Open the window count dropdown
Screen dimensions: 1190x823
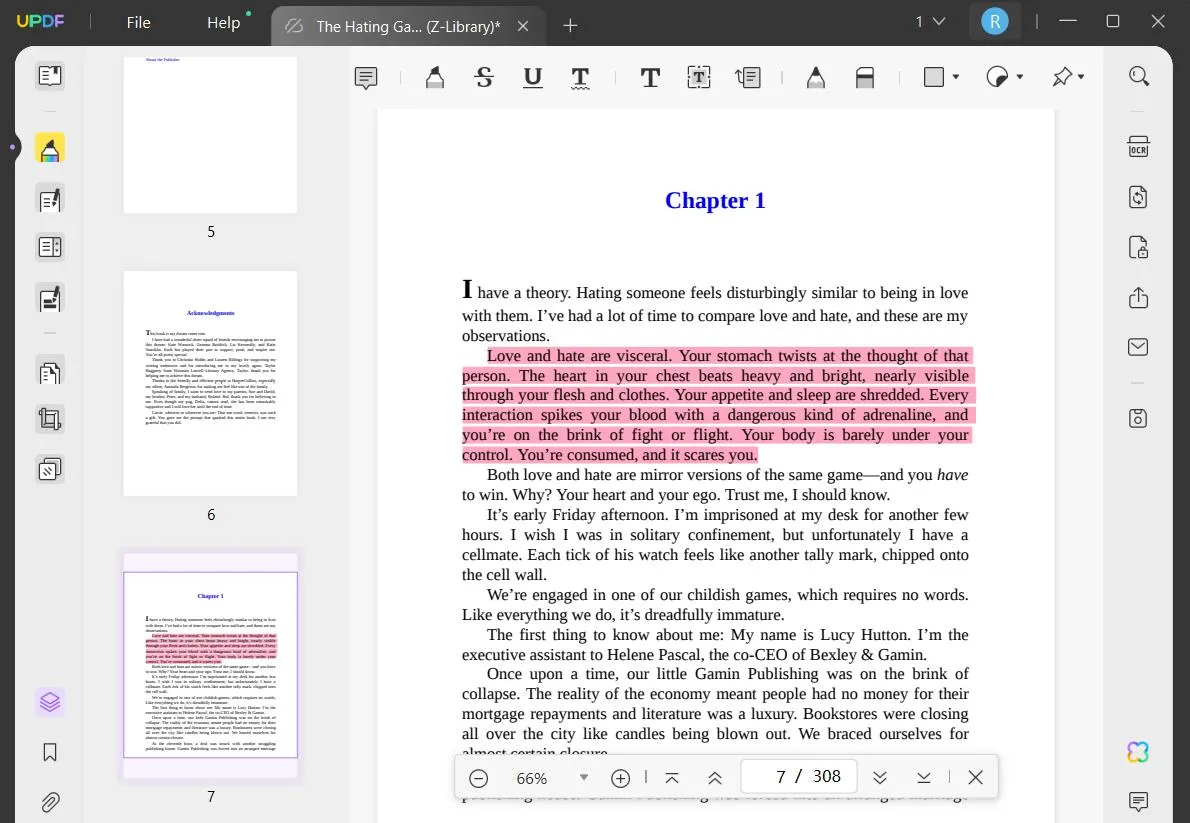click(930, 22)
